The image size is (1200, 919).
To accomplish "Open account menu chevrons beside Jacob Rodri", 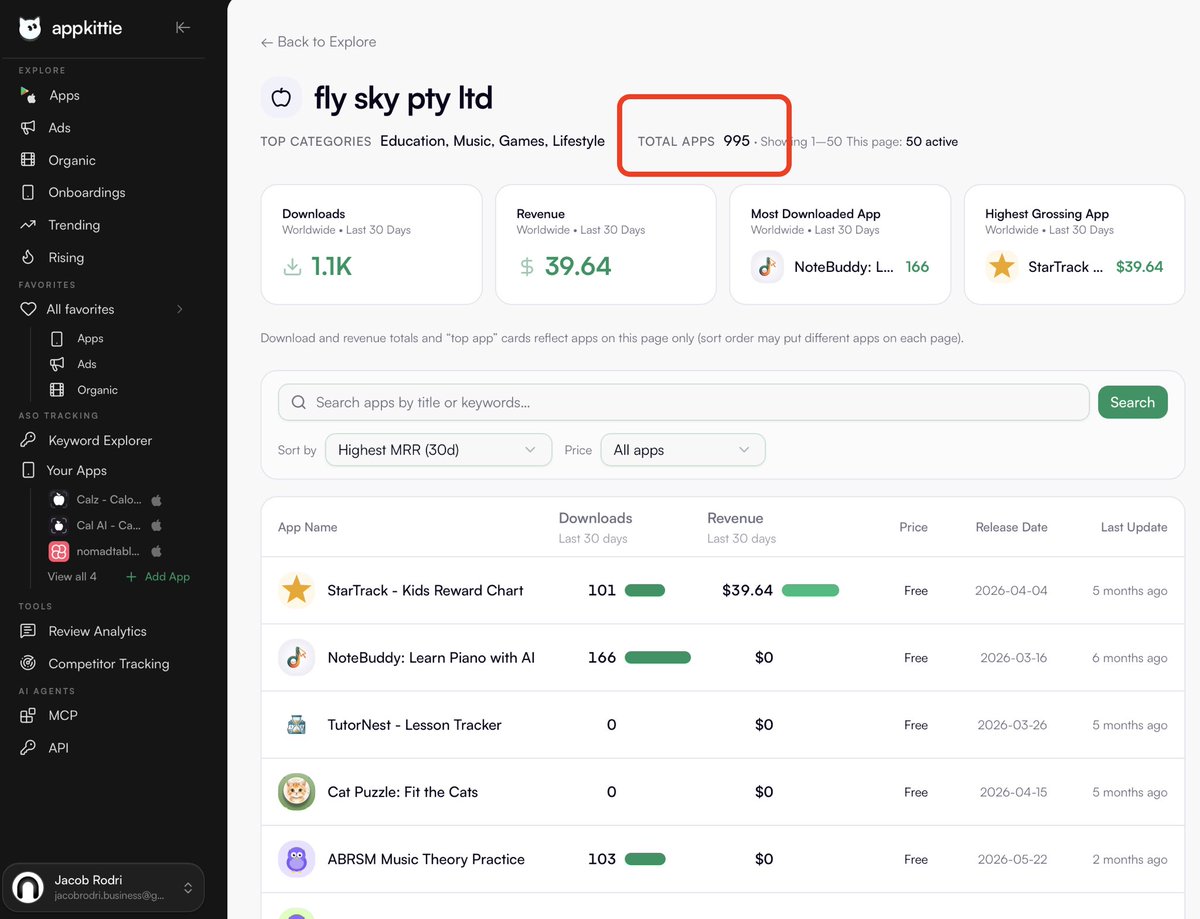I will click(x=187, y=887).
